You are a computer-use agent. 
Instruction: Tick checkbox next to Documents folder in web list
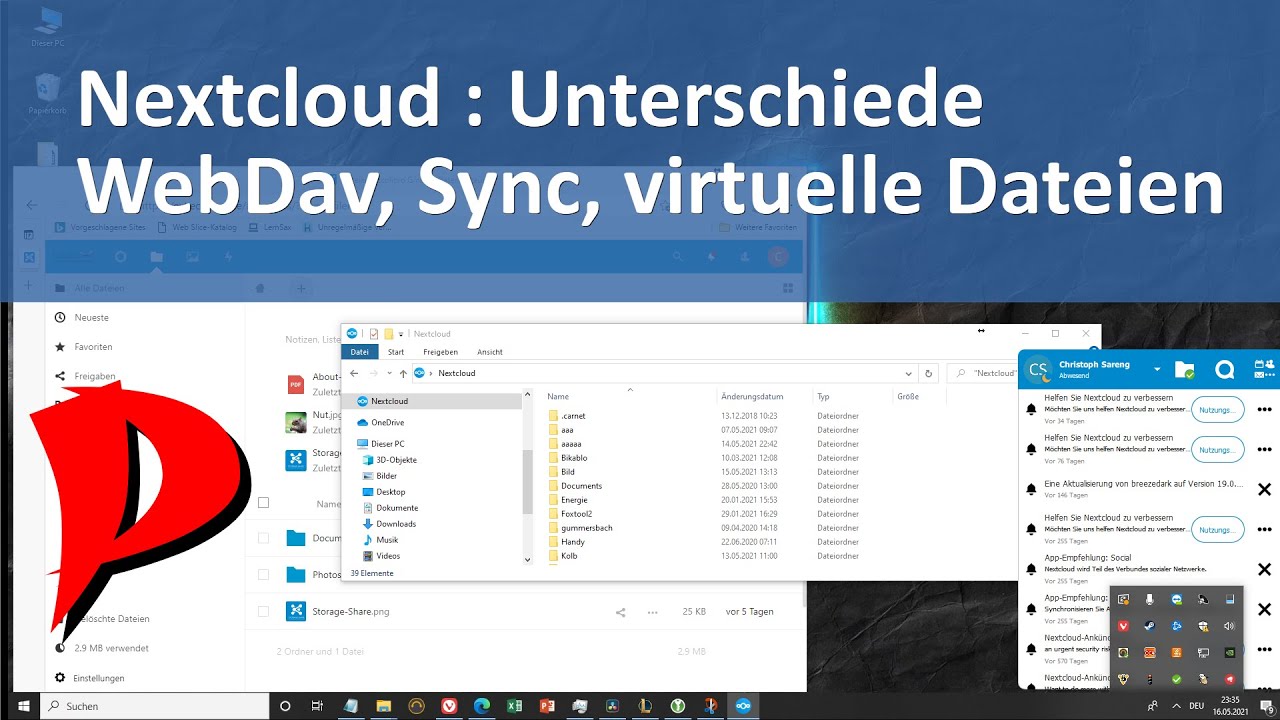(264, 538)
